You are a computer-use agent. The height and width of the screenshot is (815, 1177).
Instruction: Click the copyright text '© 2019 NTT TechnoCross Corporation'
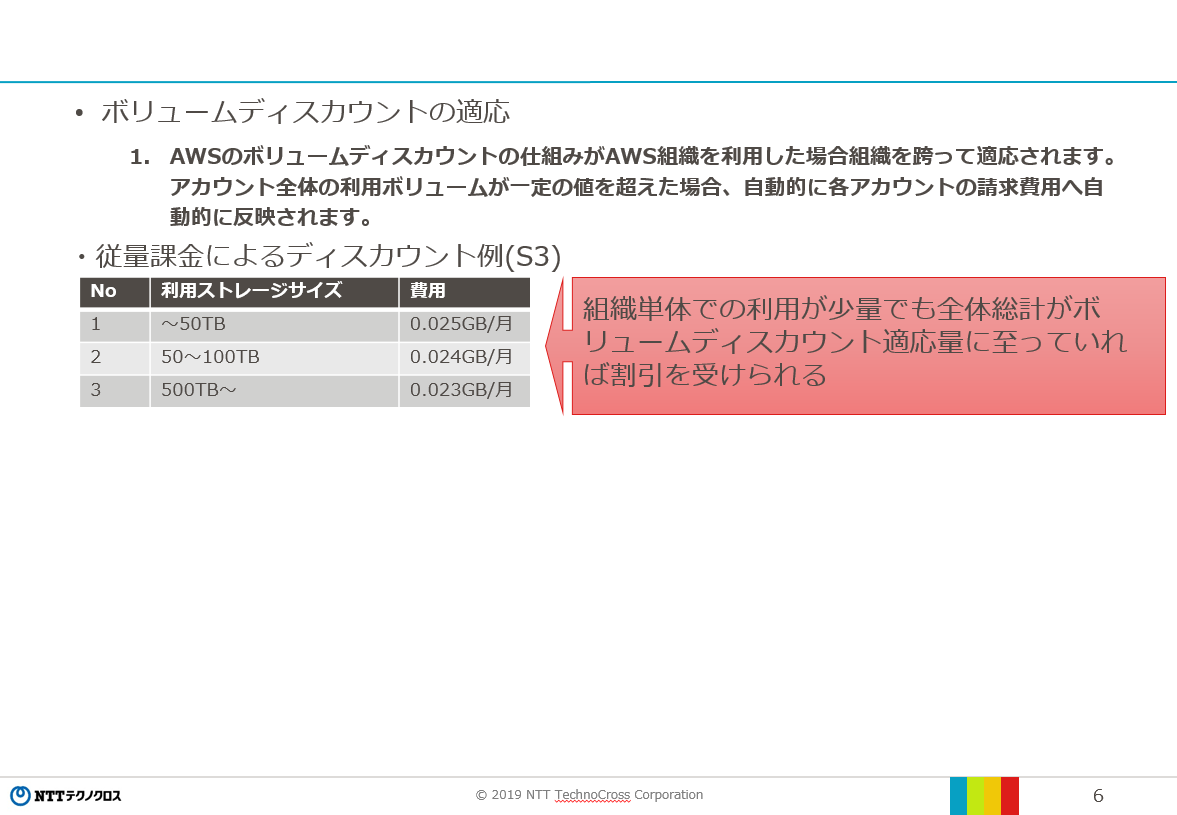coord(589,795)
